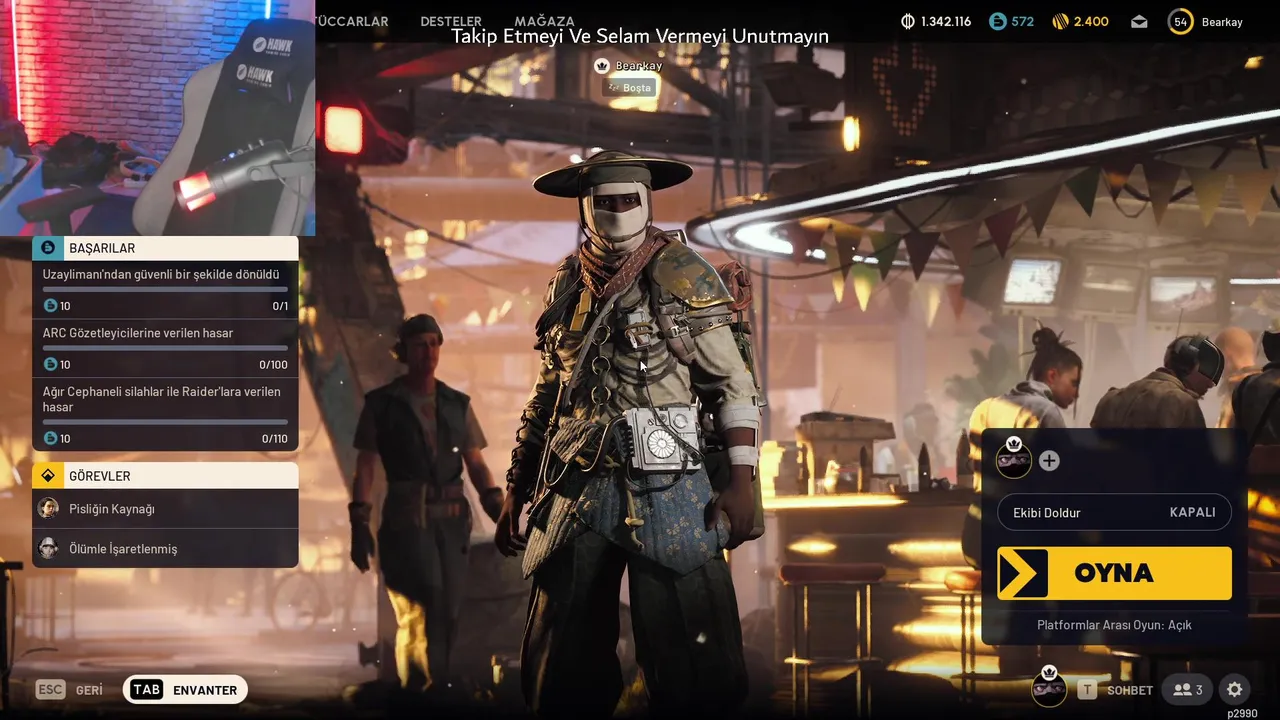Click the T key hint icon
1280x720 pixels.
coord(1087,690)
